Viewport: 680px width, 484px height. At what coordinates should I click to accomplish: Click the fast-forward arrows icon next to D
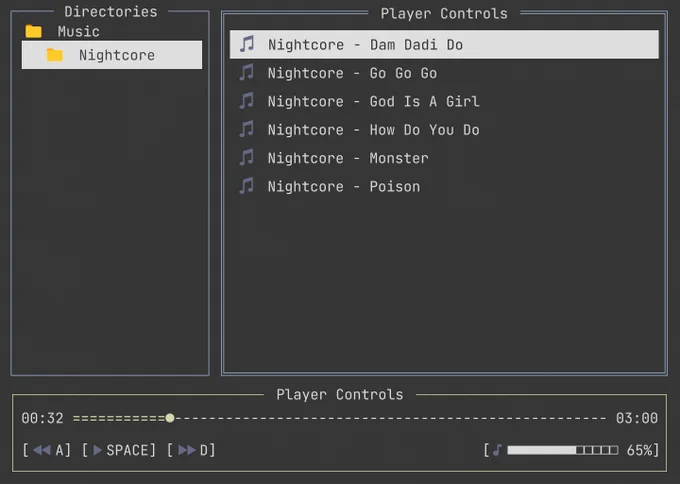pos(187,450)
